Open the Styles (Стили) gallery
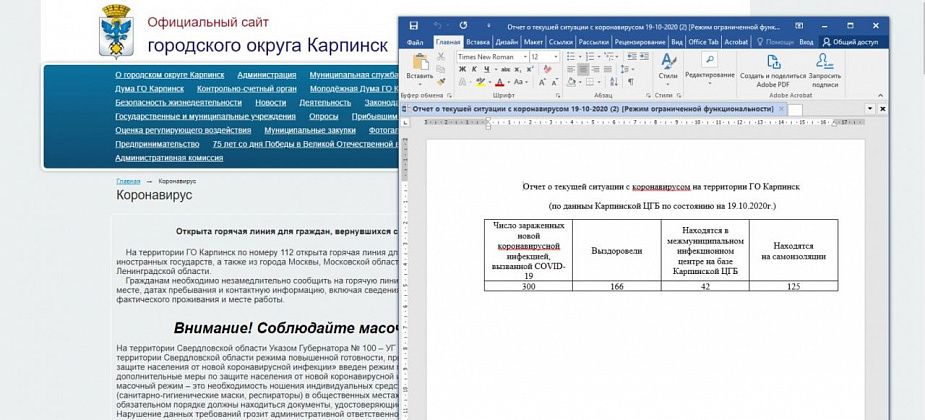Screen dimensions: 925x420 [x=668, y=68]
